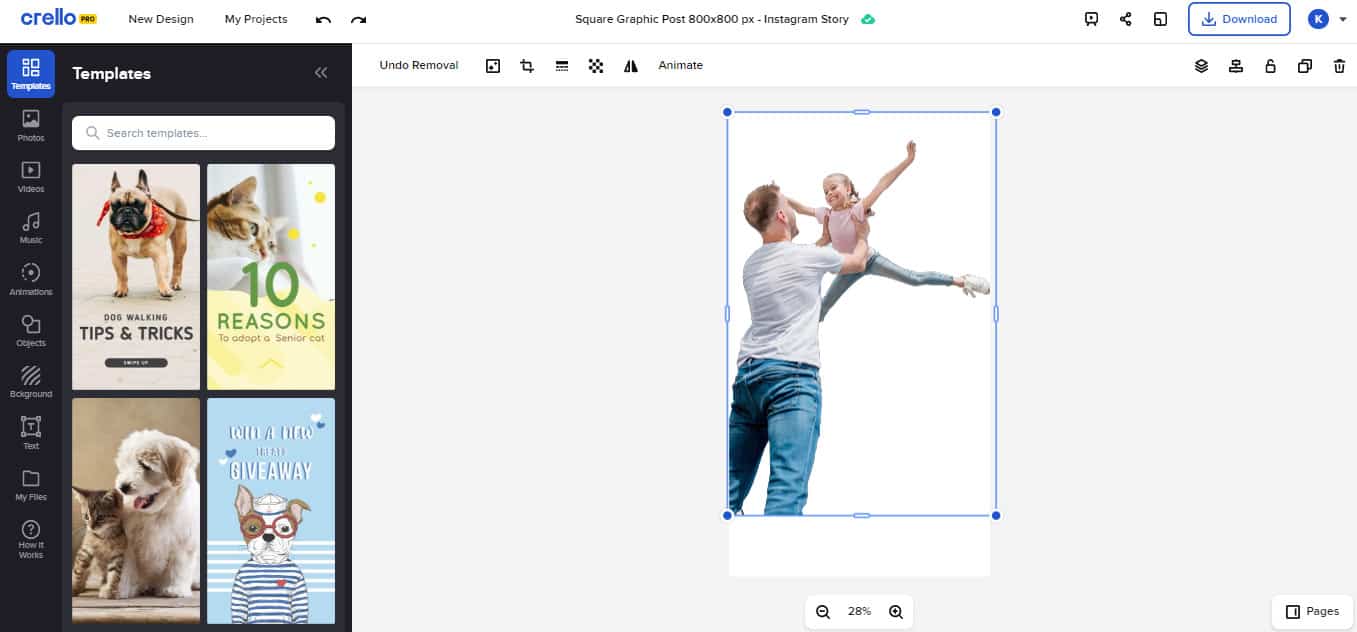Viewport: 1357px width, 632px height.
Task: Click the Download button
Action: coord(1239,19)
